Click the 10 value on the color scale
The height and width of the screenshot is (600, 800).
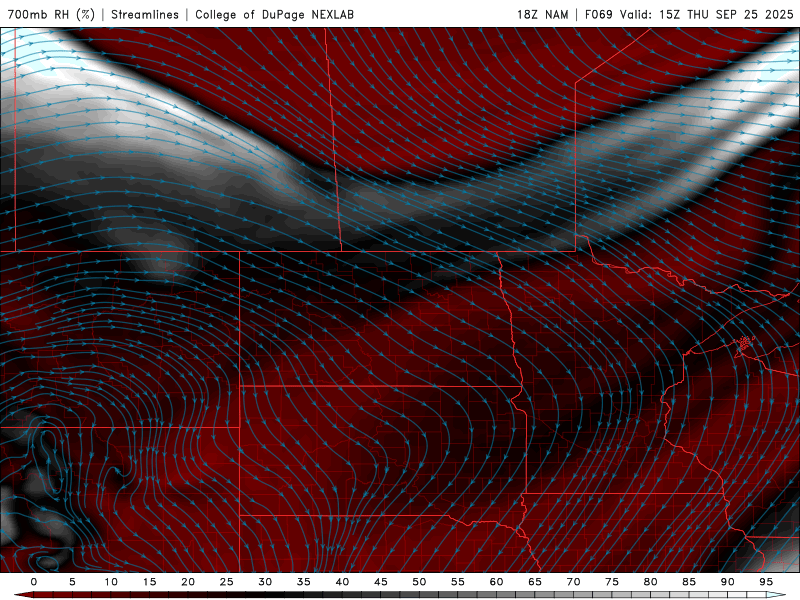click(111, 582)
